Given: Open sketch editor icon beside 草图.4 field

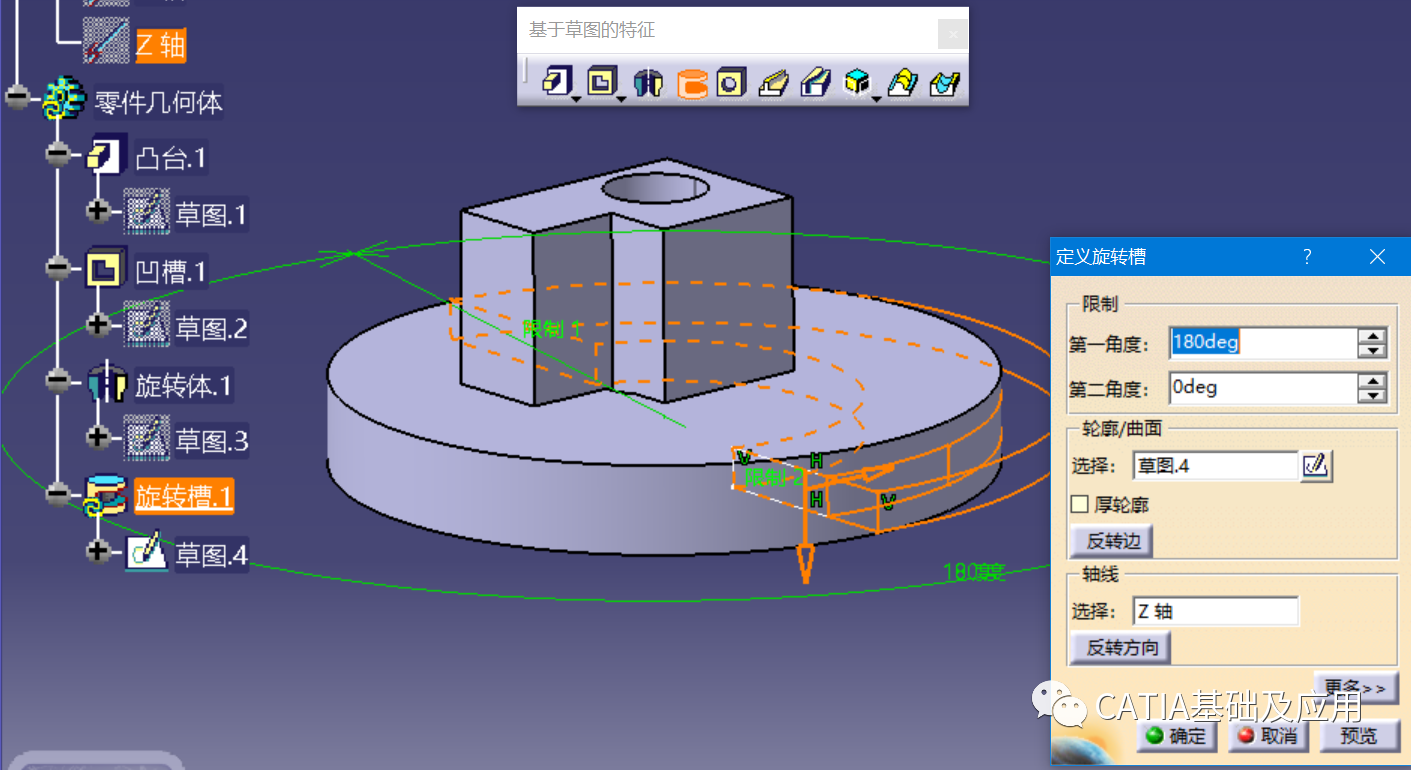Looking at the screenshot, I should tap(1317, 465).
